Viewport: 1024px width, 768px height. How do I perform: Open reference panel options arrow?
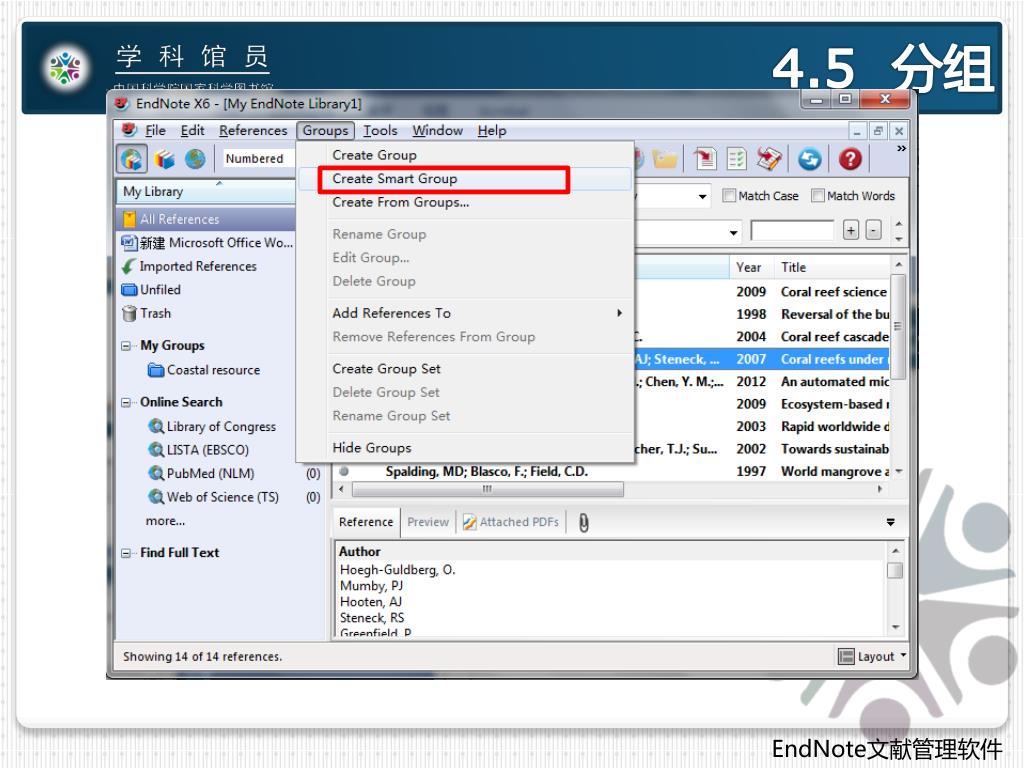tap(890, 522)
